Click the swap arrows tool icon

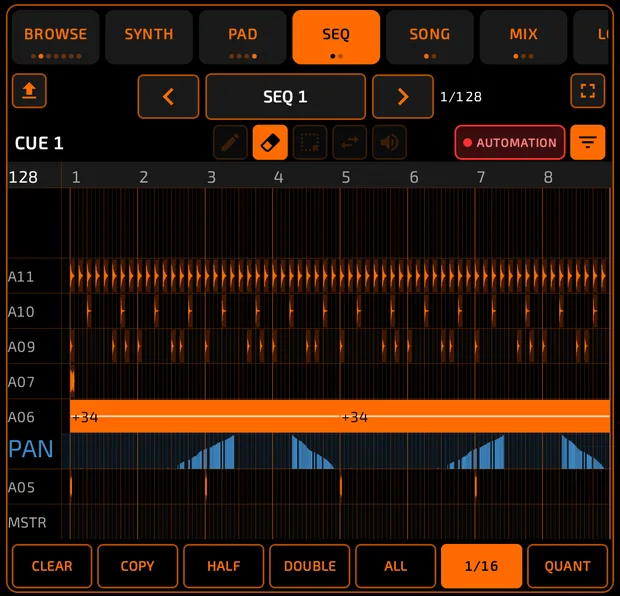[x=350, y=142]
